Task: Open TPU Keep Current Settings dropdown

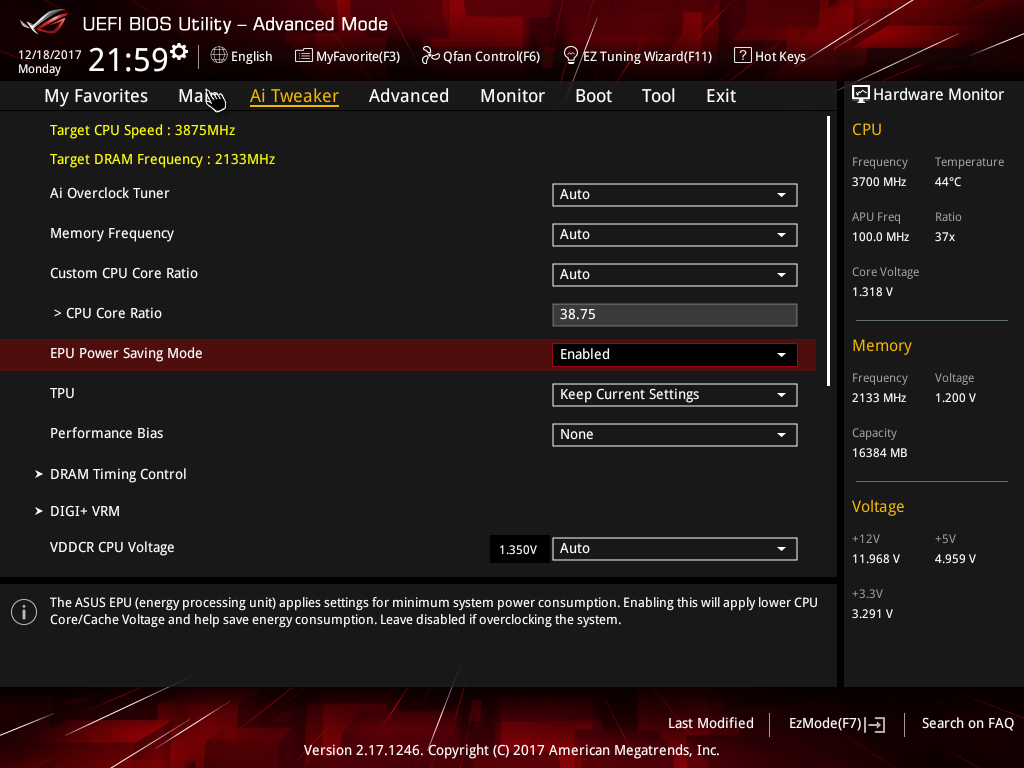Action: coord(675,394)
